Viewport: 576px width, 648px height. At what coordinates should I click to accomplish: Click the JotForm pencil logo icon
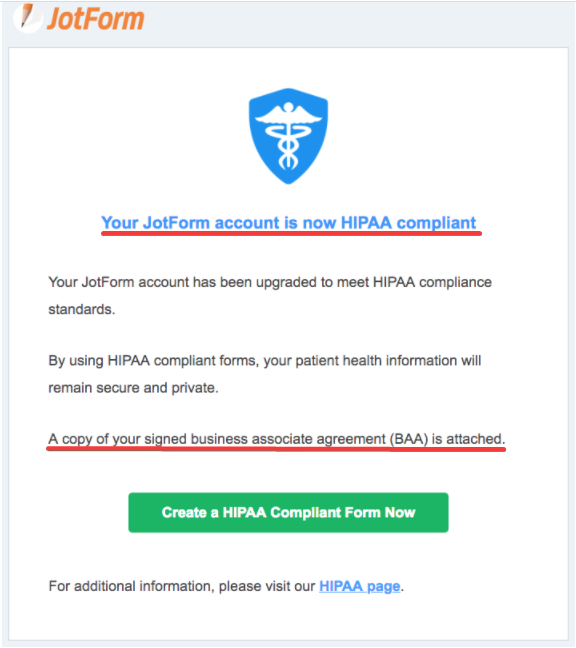[x=28, y=18]
